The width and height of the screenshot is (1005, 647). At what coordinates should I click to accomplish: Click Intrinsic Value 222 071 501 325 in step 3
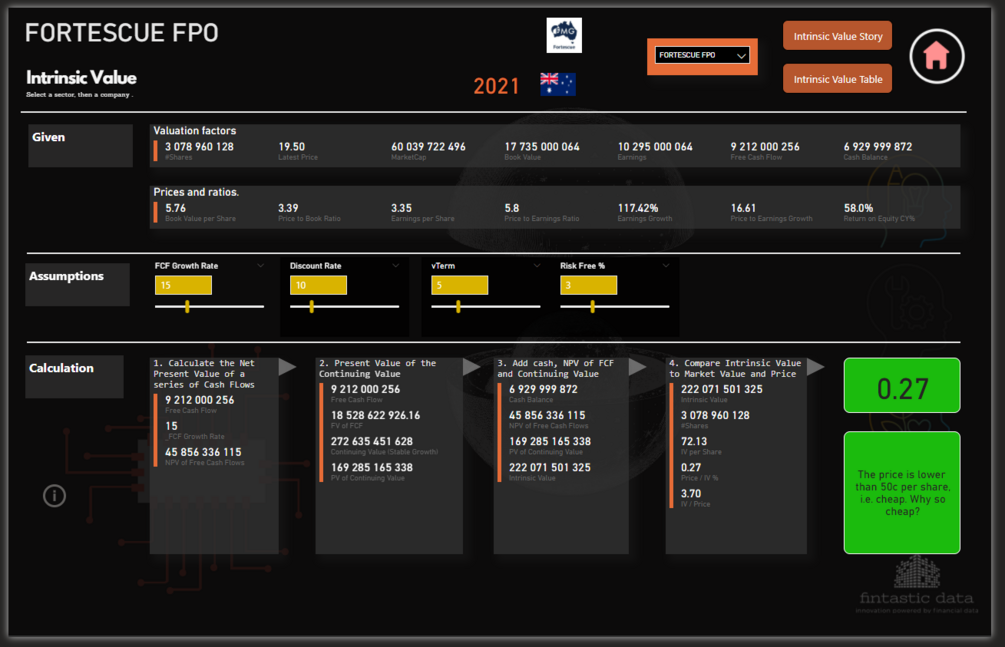550,467
